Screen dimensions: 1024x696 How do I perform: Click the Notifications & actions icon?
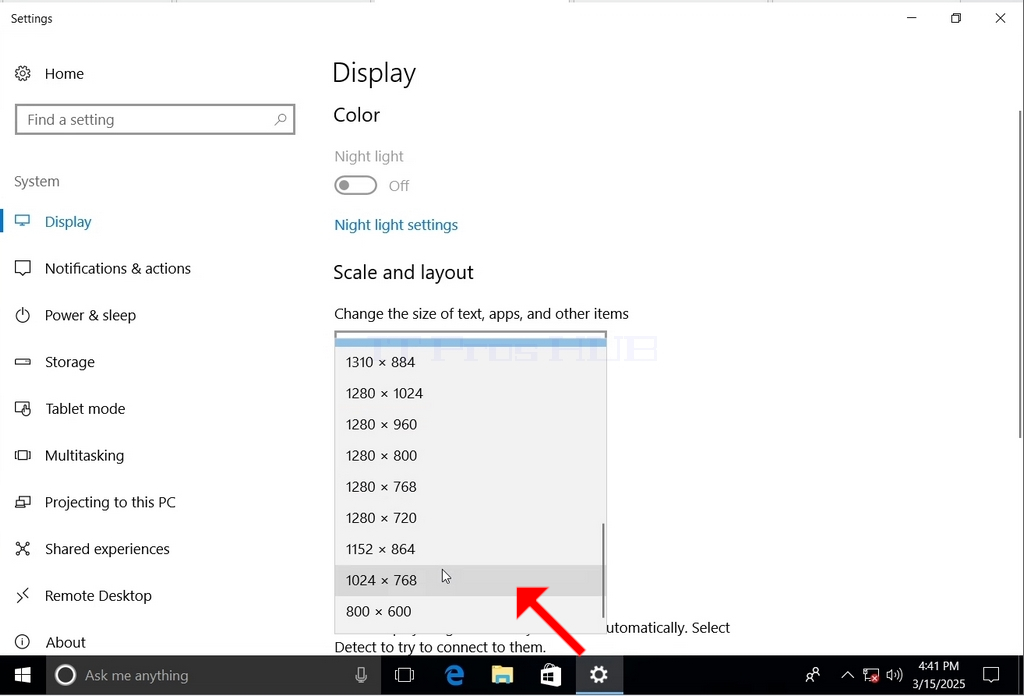pos(23,268)
